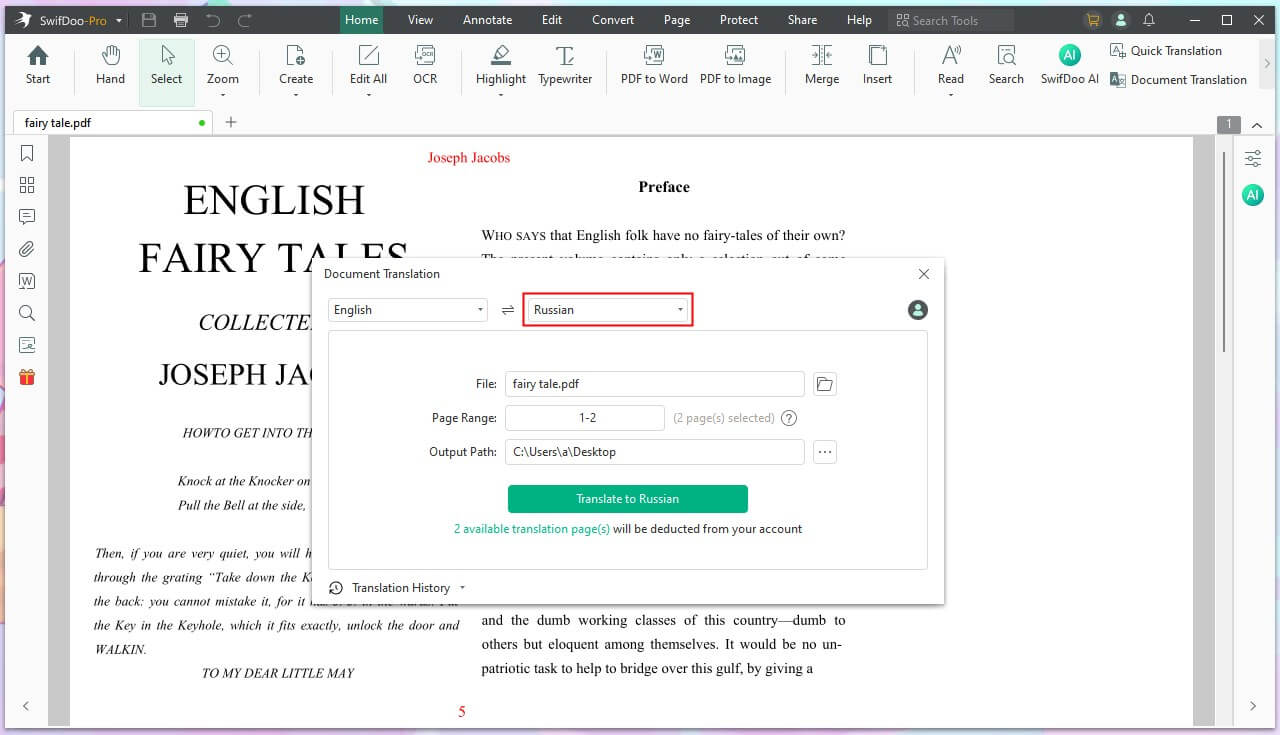Launch SwifDoo AI
This screenshot has height=735, width=1280.
[1069, 65]
